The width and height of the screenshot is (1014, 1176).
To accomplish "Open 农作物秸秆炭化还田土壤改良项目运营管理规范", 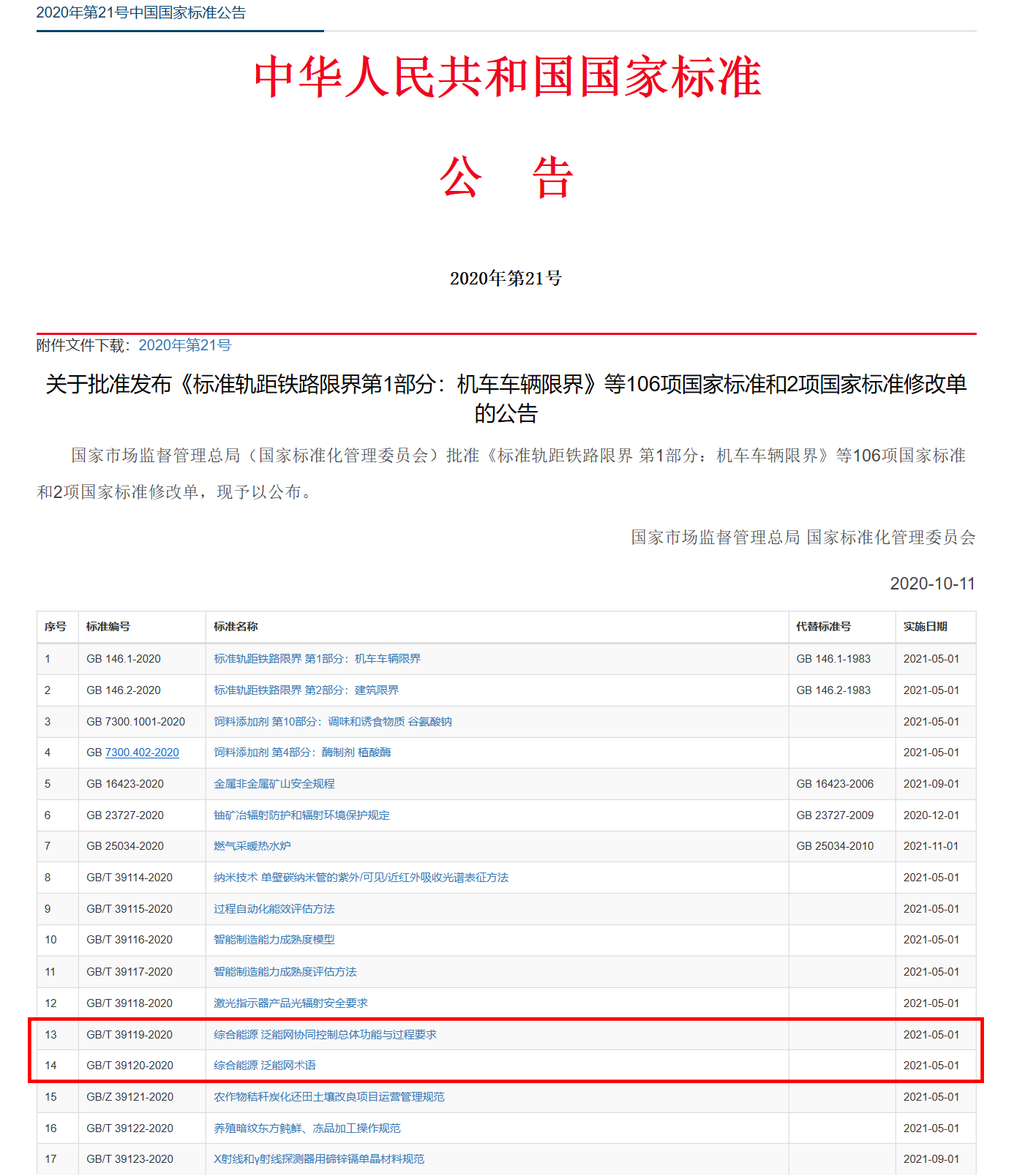I will (328, 1097).
